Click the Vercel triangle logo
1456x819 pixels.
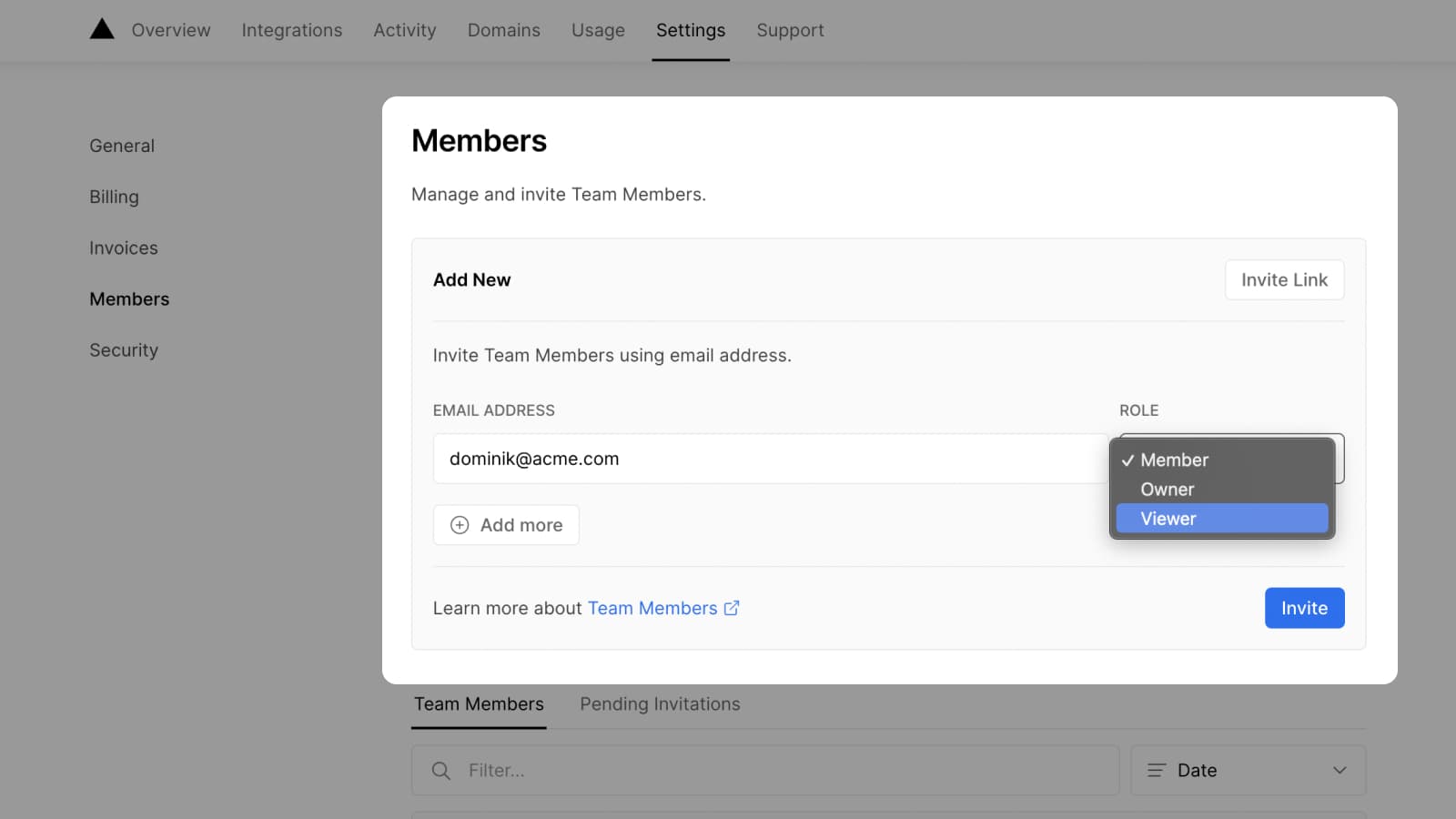pyautogui.click(x=102, y=30)
